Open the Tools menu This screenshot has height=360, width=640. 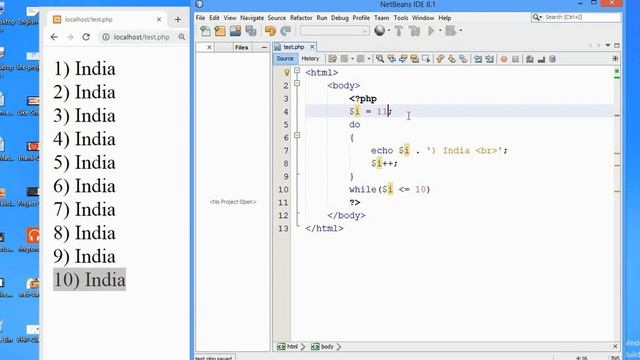click(401, 18)
